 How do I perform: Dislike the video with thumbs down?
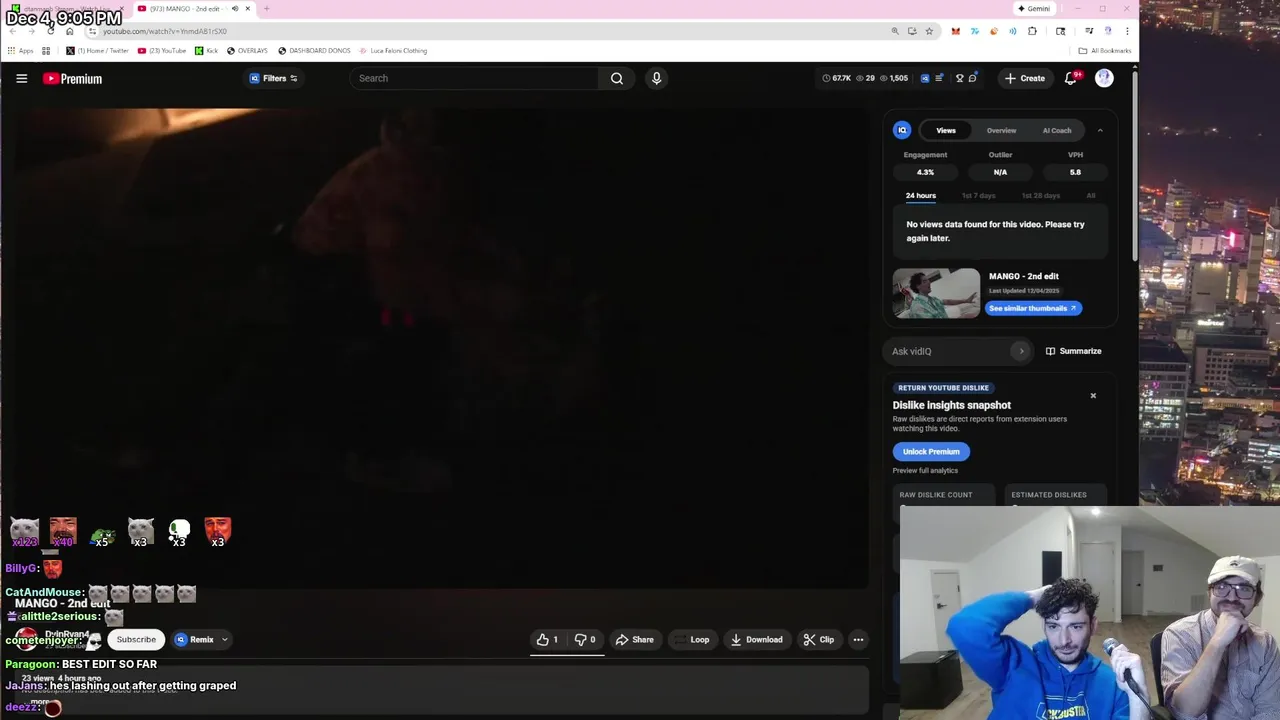pos(585,640)
